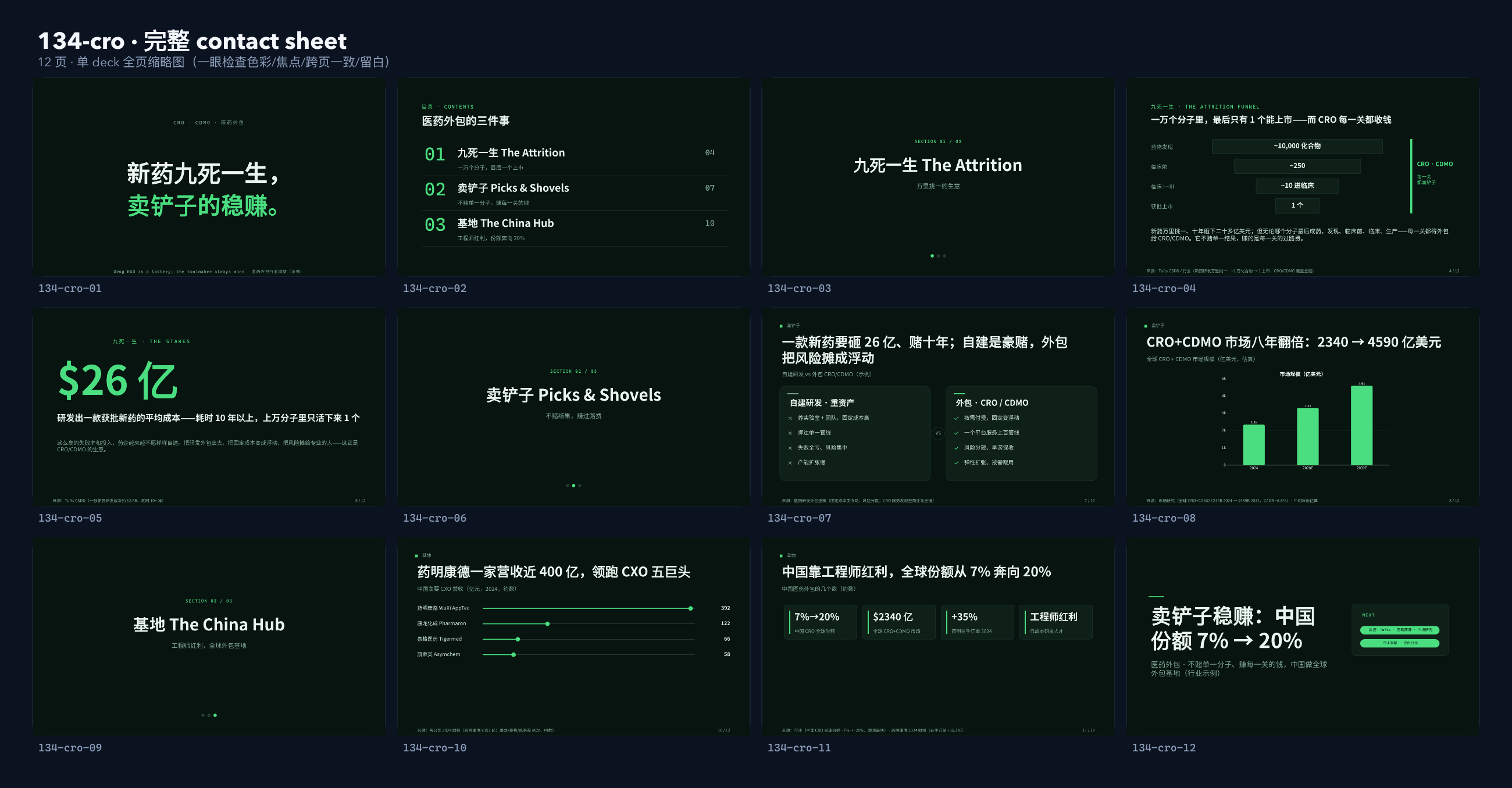Click the CRO · CDMO side label
Screen dimensions: 1512x788
1435,164
